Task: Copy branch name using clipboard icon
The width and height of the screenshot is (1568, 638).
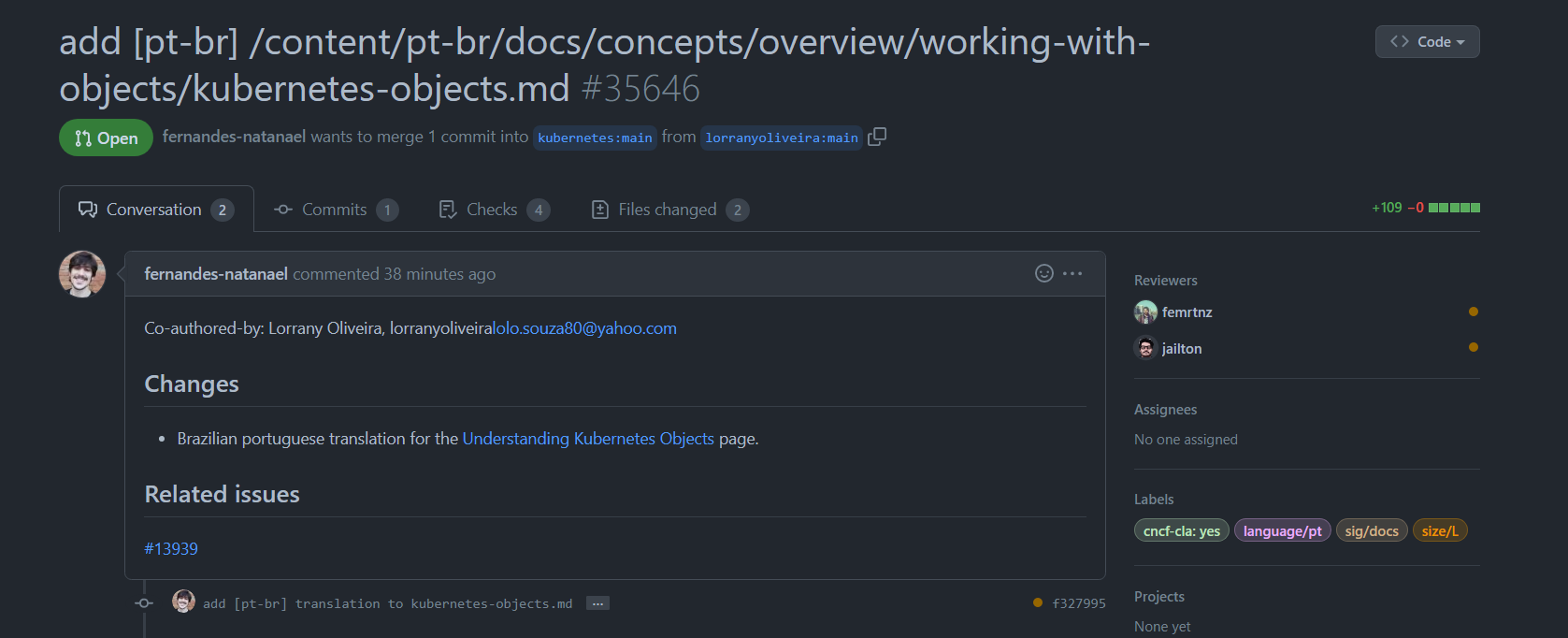Action: pyautogui.click(x=877, y=137)
